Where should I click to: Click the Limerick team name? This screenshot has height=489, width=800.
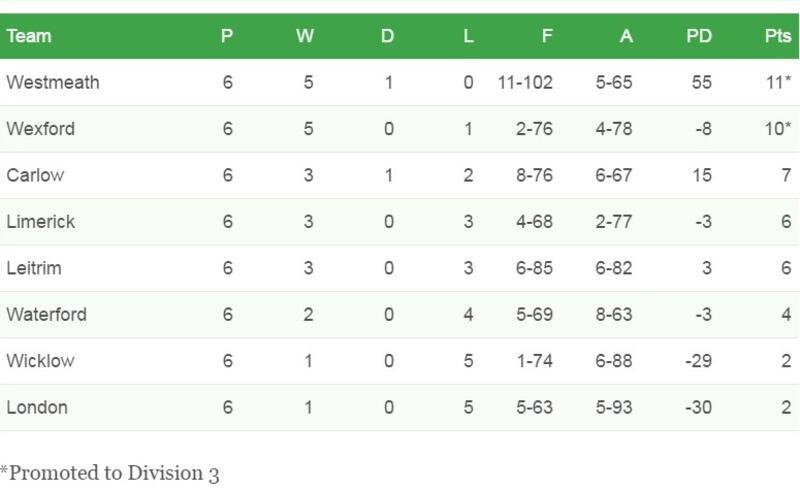41,222
